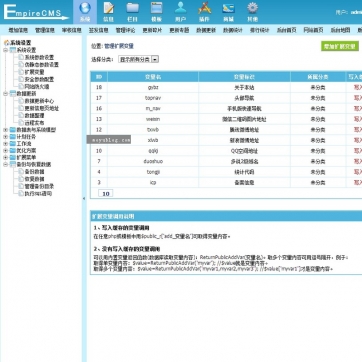Open the 商城 card icon module

(228, 12)
